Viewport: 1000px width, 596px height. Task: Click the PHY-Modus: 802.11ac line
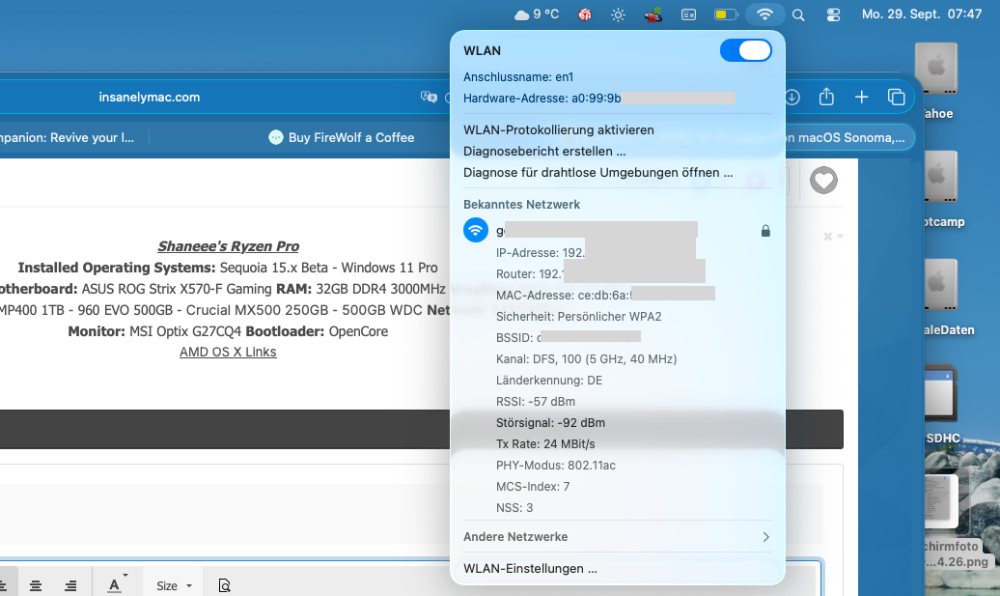click(x=555, y=465)
